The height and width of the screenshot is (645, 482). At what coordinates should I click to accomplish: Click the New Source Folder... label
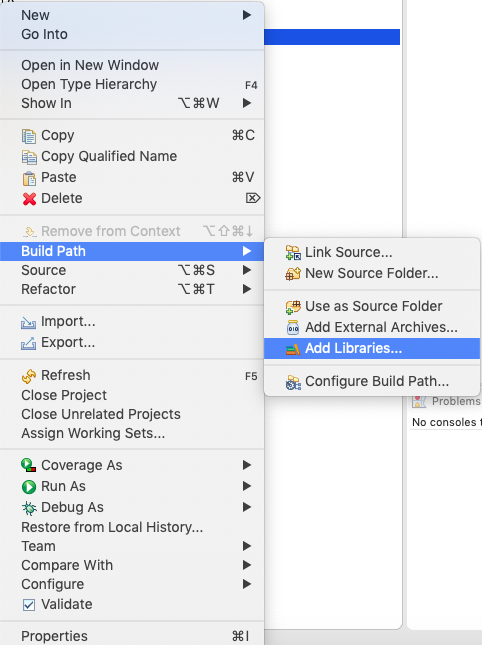tap(372, 273)
